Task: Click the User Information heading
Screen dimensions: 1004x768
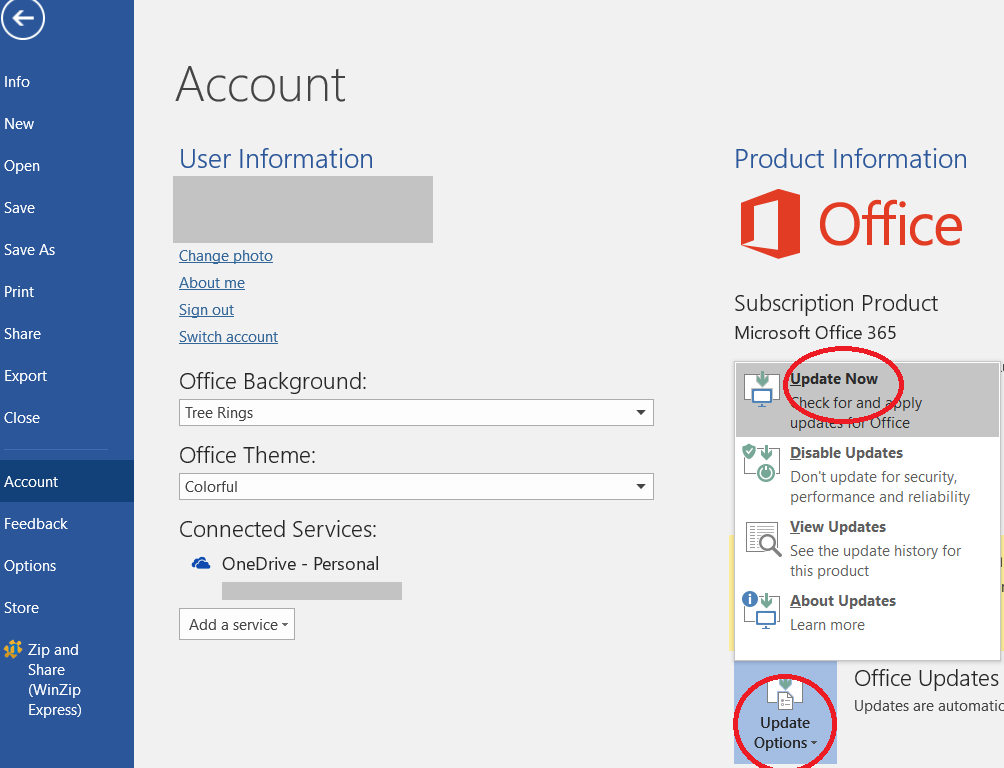Action: [276, 158]
